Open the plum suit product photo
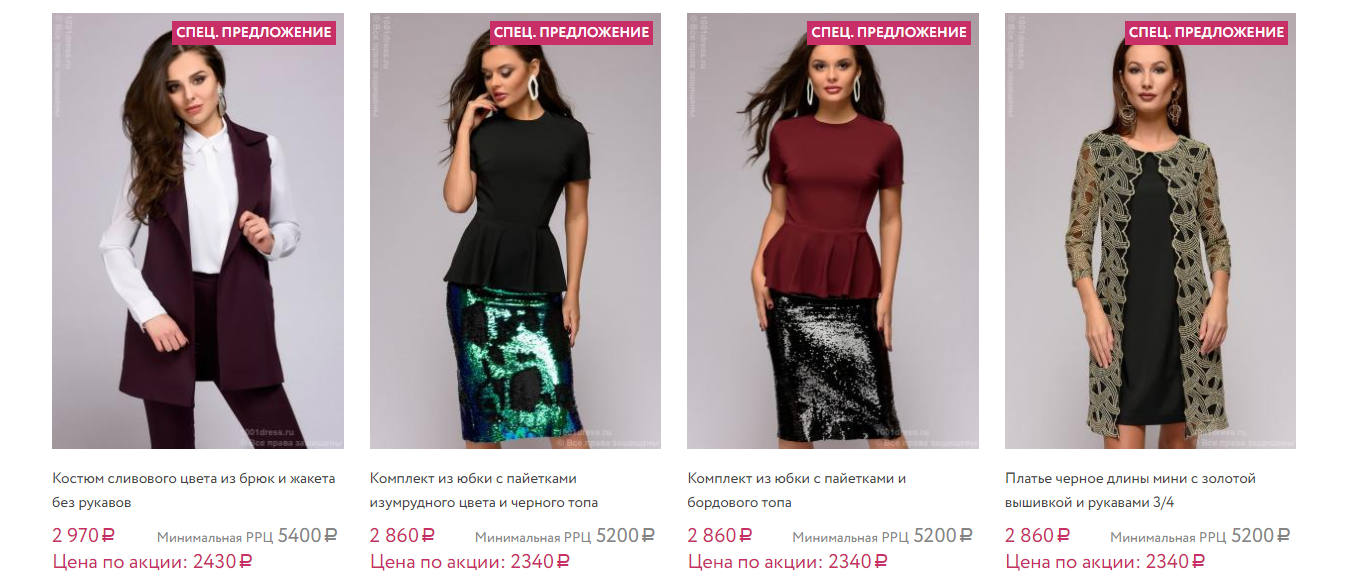 (x=198, y=231)
